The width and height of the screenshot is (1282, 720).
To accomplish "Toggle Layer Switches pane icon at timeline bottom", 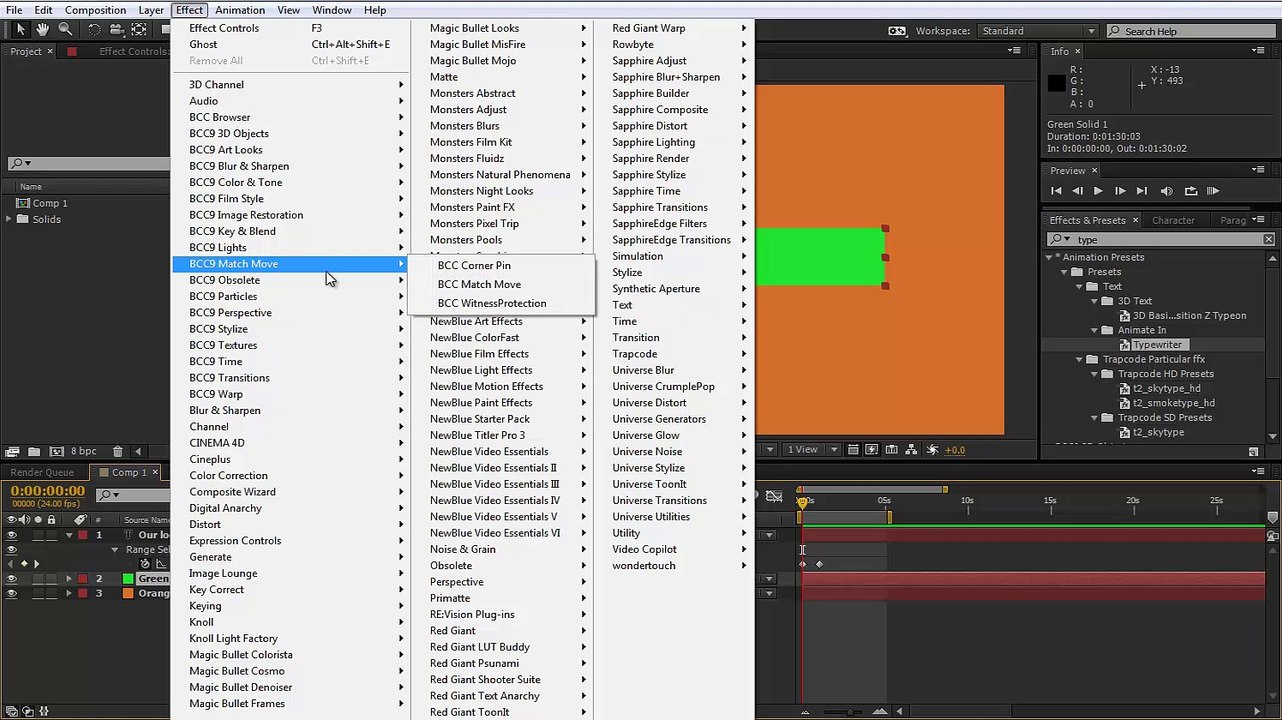I will click(13, 712).
